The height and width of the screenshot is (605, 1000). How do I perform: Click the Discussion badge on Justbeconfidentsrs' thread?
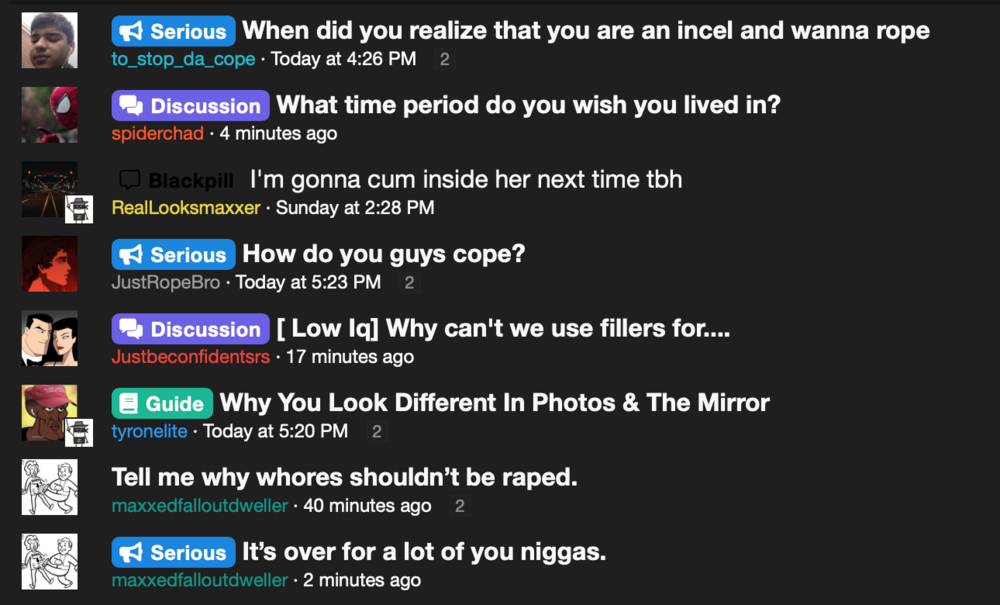190,329
